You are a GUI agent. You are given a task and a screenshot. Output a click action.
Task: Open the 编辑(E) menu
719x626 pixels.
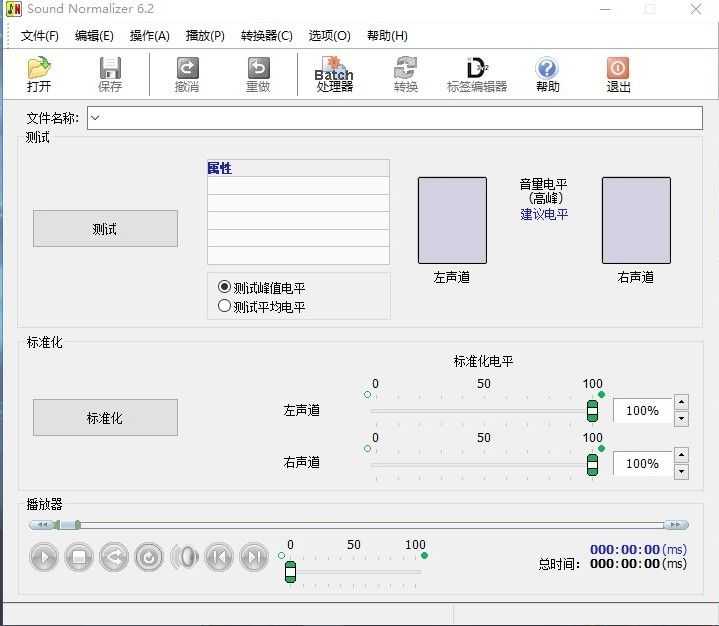click(94, 36)
